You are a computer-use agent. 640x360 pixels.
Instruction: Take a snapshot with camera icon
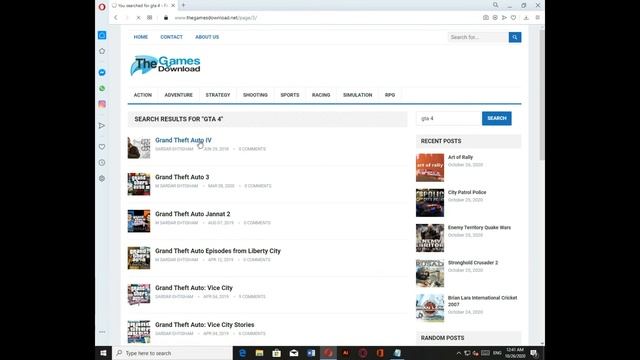[486, 18]
